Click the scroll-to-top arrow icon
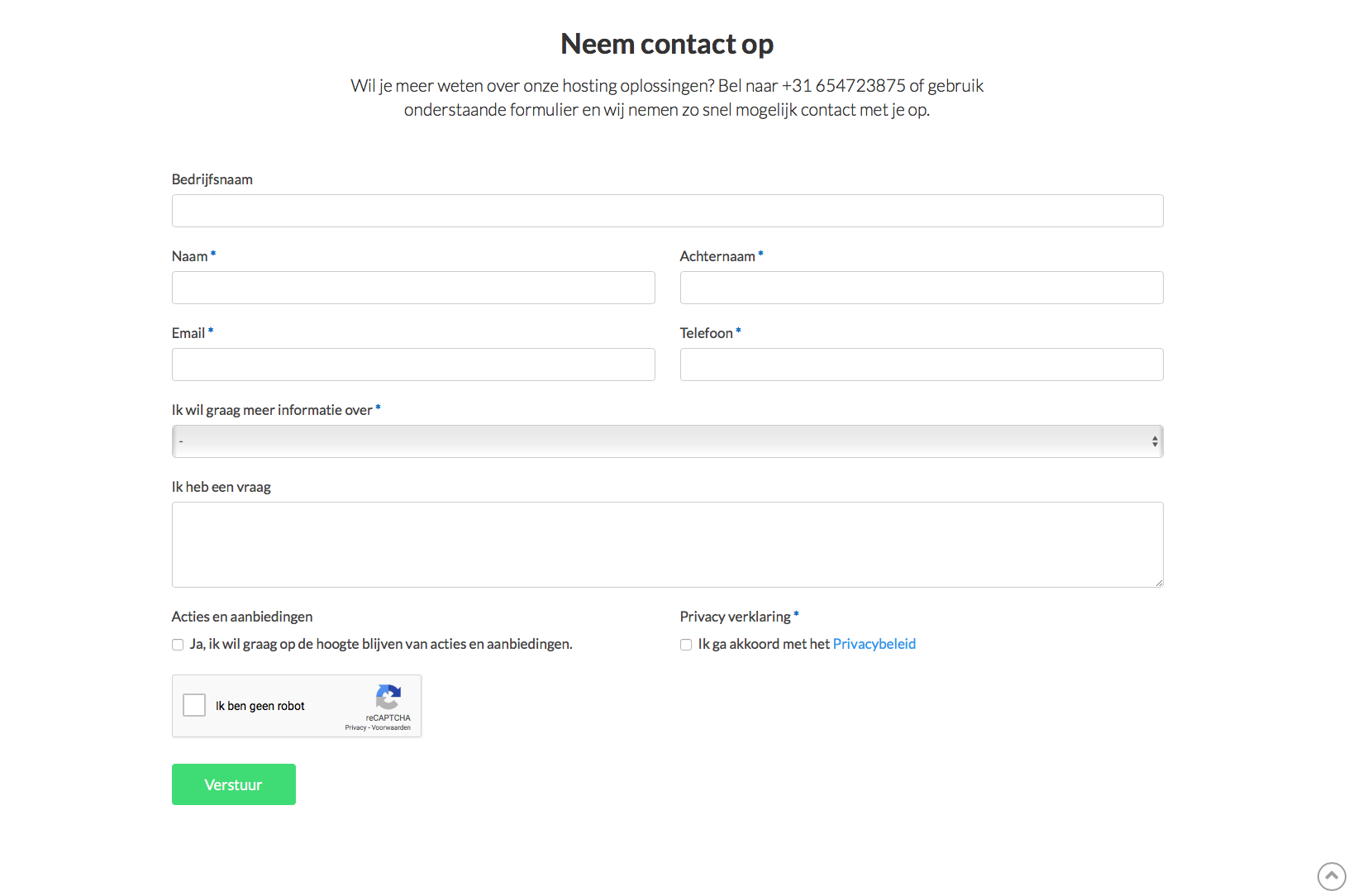1353x896 pixels. point(1332,876)
